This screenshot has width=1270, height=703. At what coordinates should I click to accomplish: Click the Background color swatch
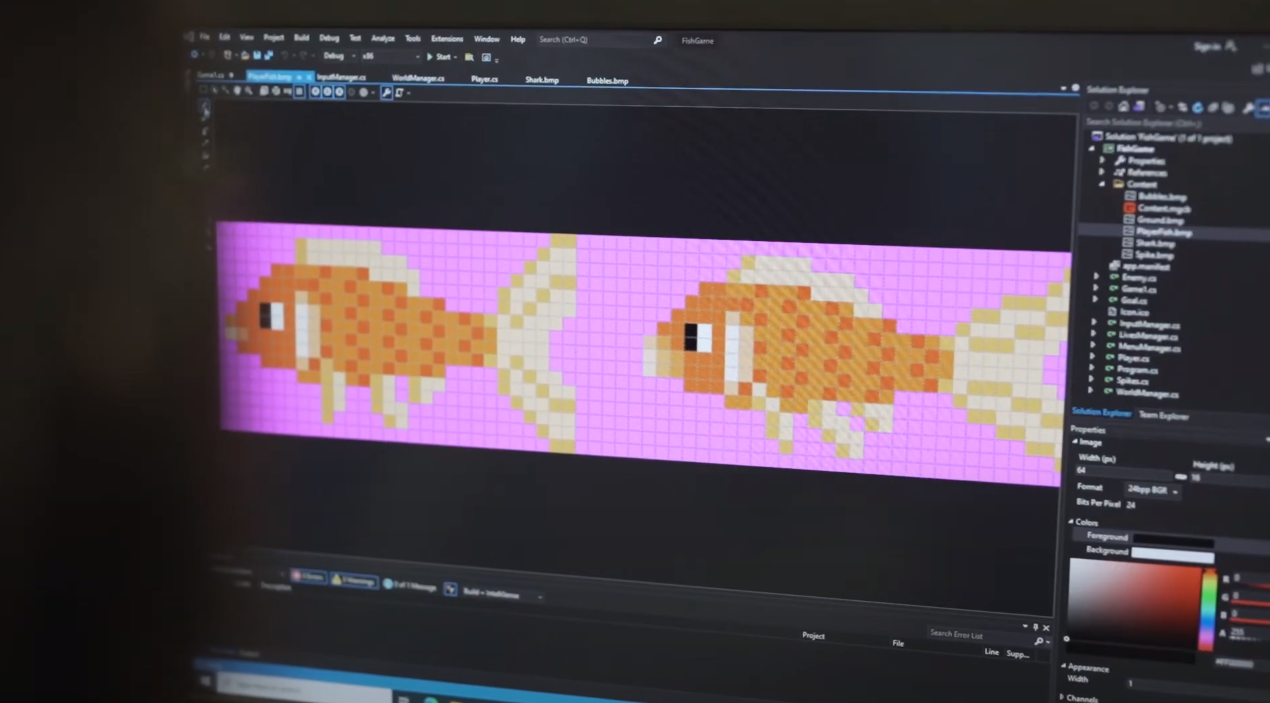(x=1173, y=554)
